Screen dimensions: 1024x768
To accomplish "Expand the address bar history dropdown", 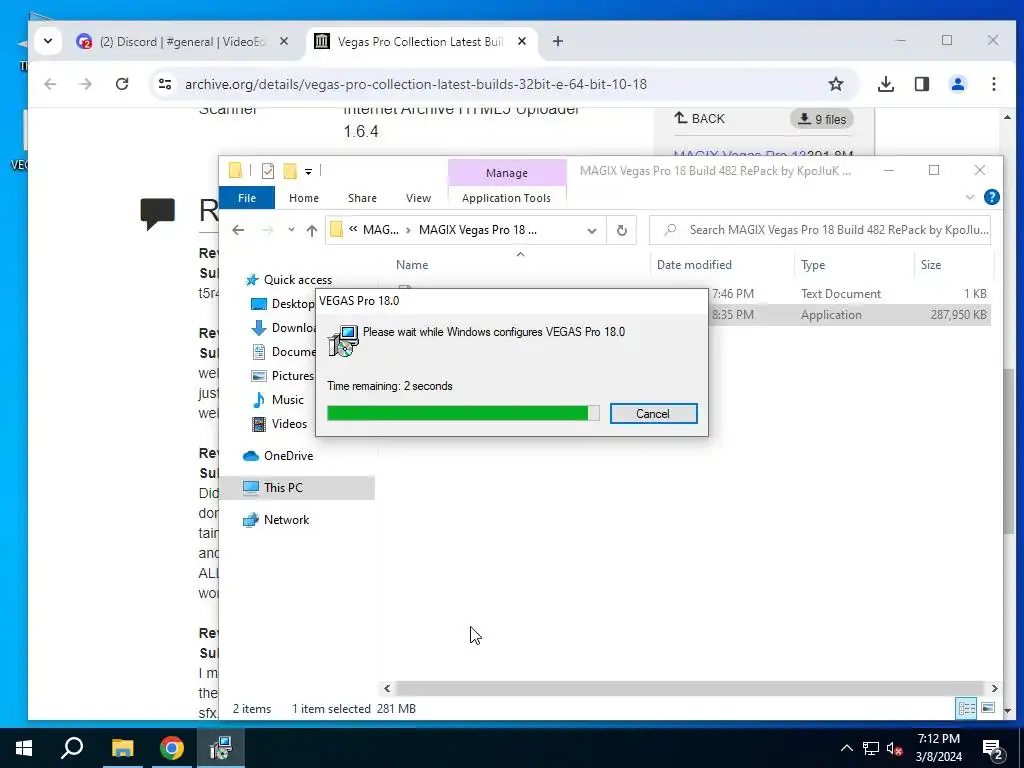I will (x=592, y=231).
